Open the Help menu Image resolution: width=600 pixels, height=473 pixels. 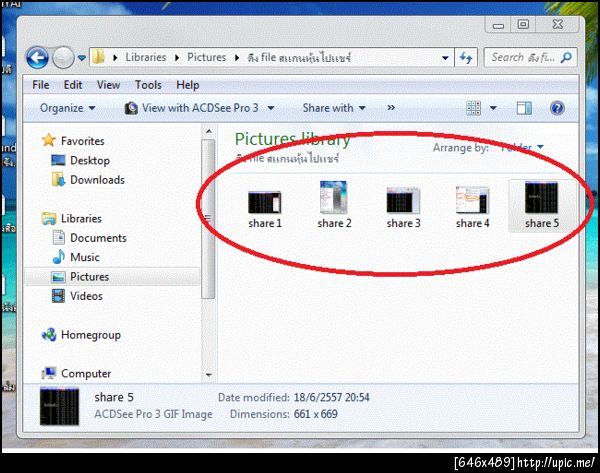coord(188,85)
